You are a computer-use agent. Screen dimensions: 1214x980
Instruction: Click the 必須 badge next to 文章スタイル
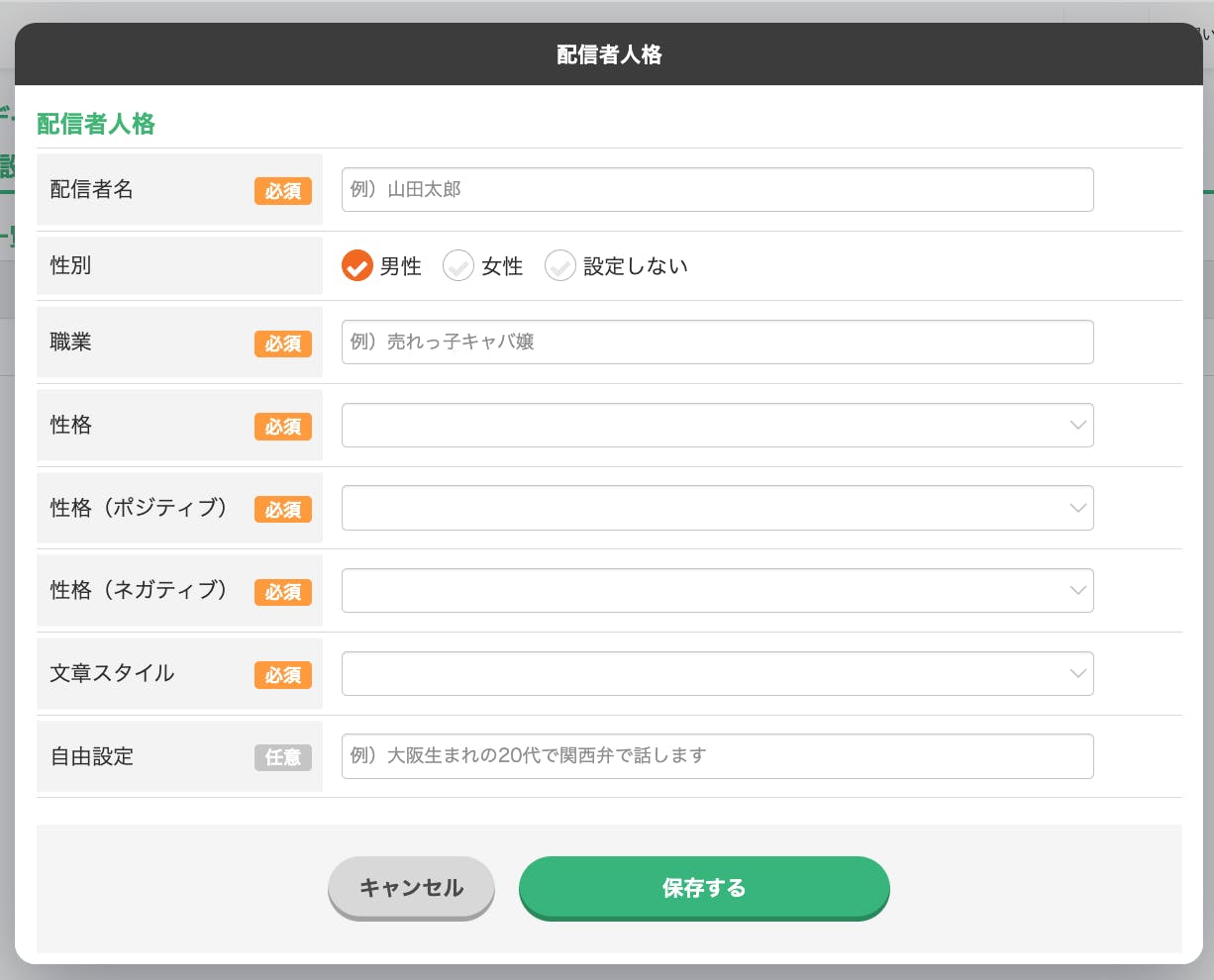click(283, 675)
